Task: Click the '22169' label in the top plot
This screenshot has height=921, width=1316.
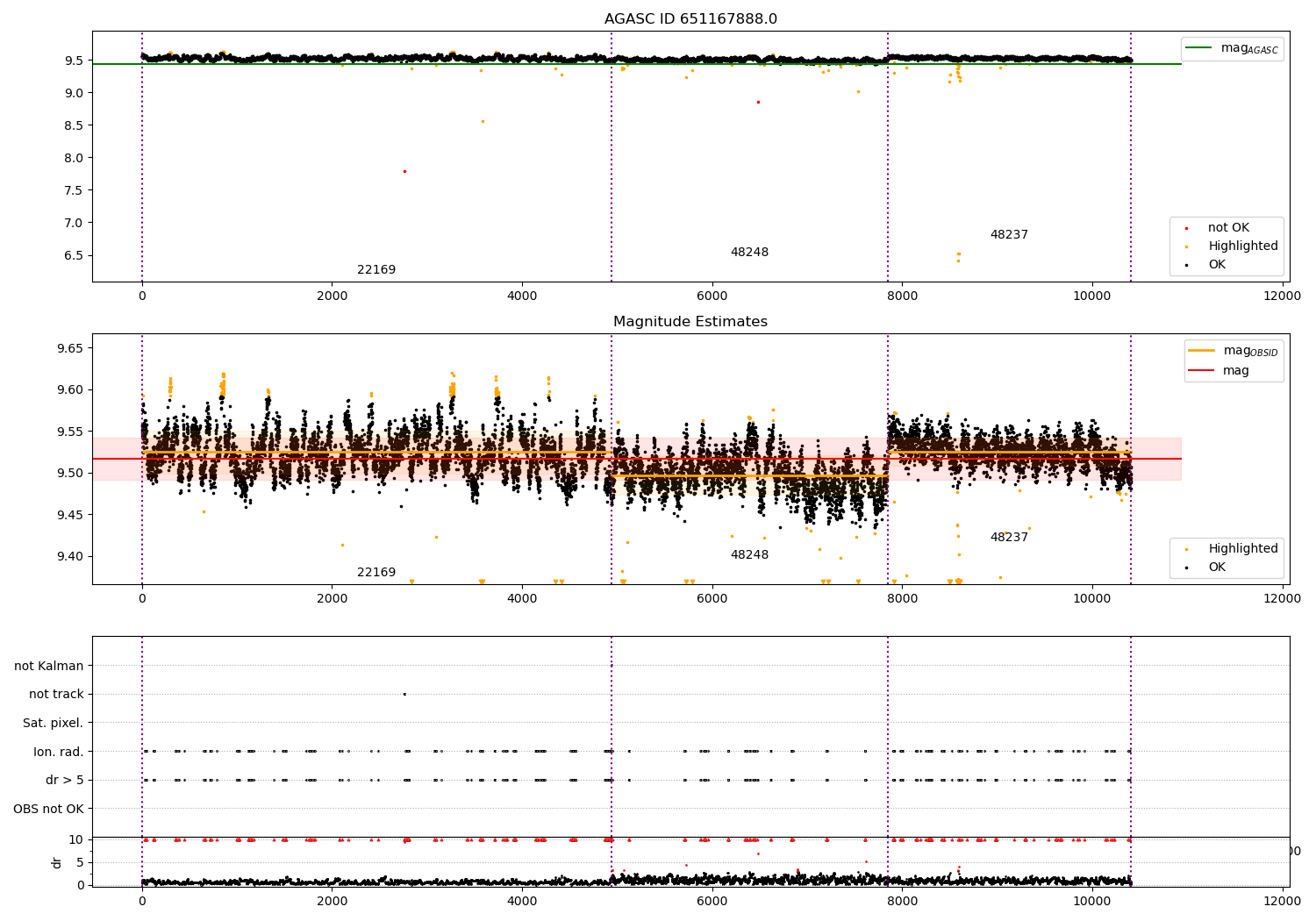Action: (376, 270)
